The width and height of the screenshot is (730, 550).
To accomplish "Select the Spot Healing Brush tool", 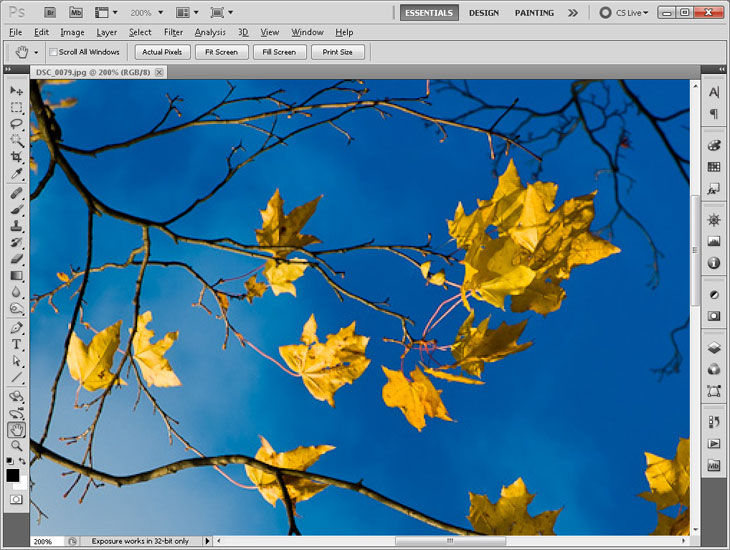I will click(16, 193).
